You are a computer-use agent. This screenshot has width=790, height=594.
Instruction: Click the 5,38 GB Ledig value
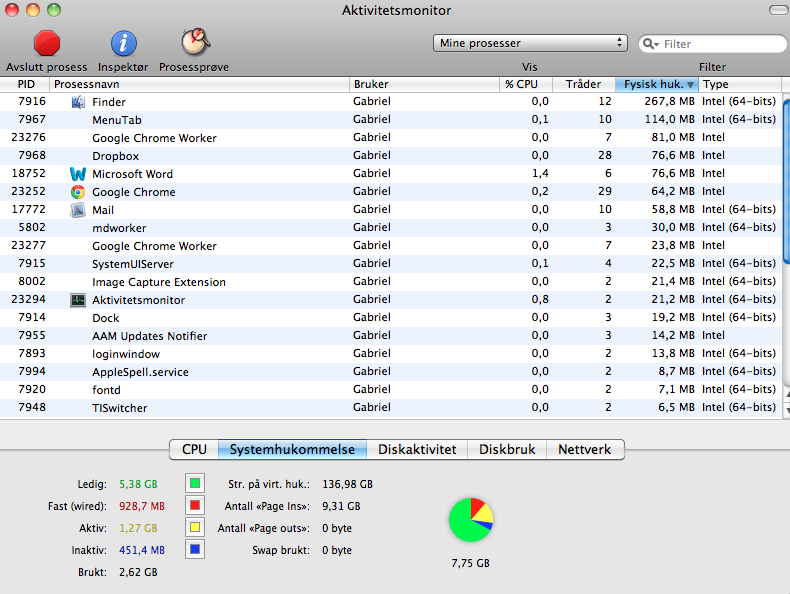tap(138, 484)
